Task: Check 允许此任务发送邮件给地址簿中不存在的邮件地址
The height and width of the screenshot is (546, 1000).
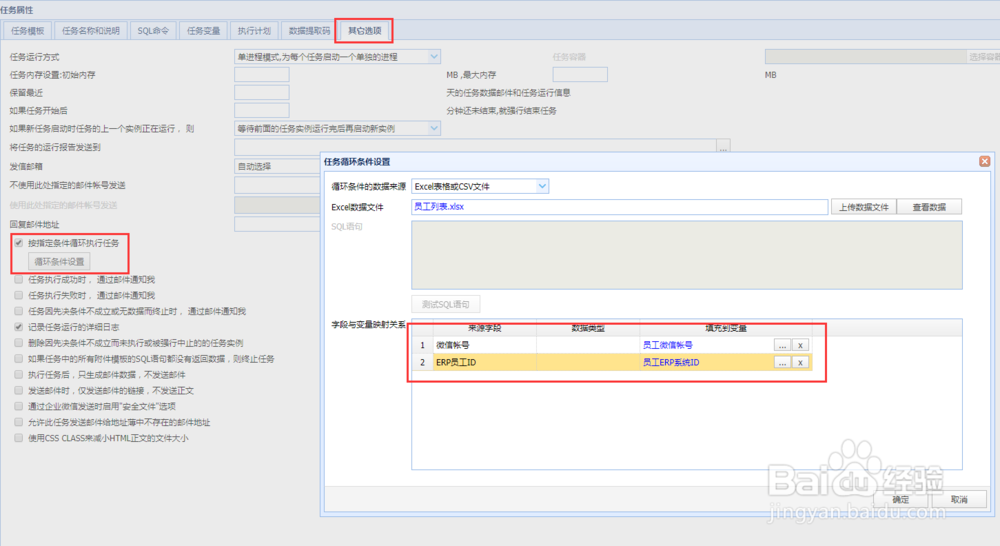Action: [19, 422]
